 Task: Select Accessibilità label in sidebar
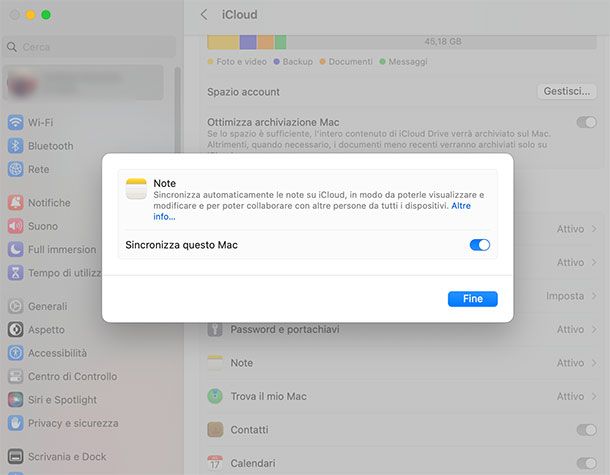(x=58, y=353)
